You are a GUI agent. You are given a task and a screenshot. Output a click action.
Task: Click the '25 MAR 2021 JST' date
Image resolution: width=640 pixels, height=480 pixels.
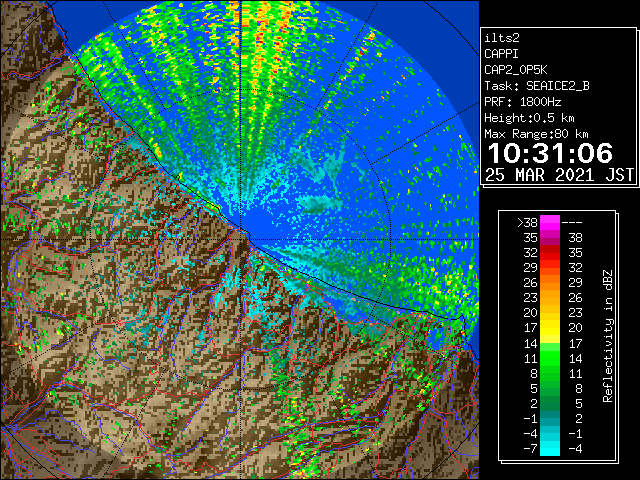(x=560, y=175)
